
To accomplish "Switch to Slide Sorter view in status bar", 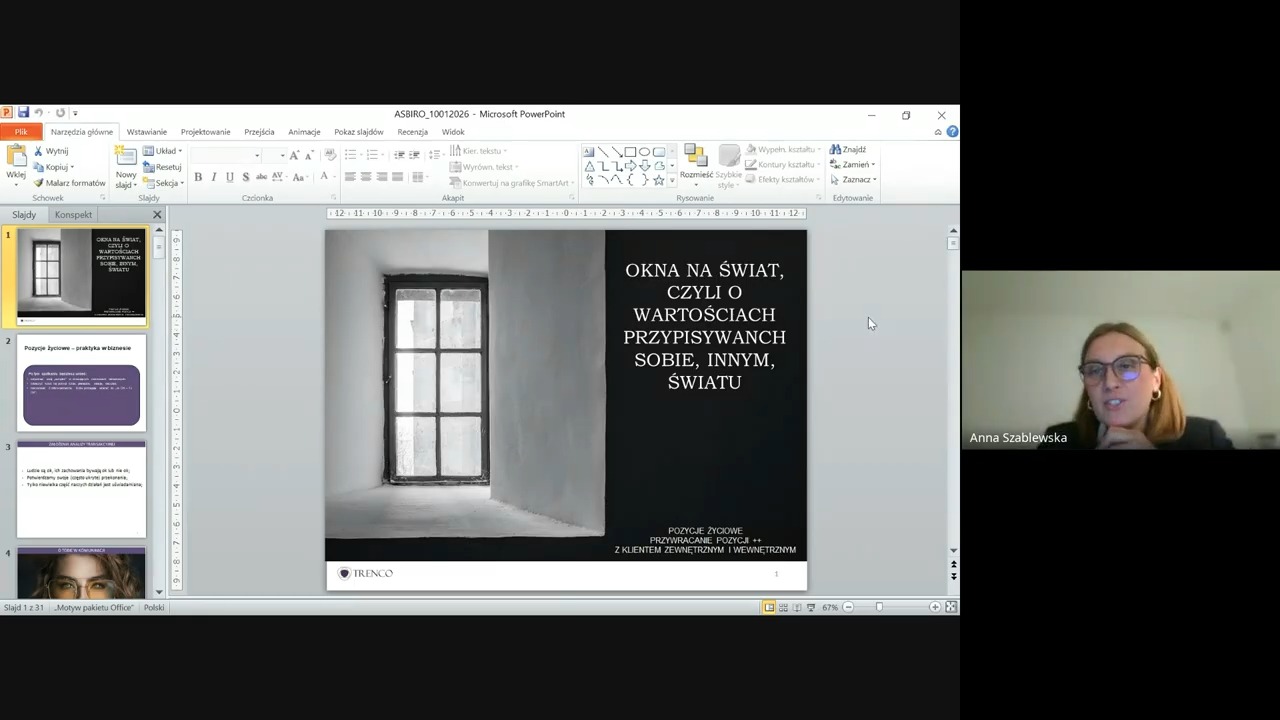I will click(x=783, y=607).
